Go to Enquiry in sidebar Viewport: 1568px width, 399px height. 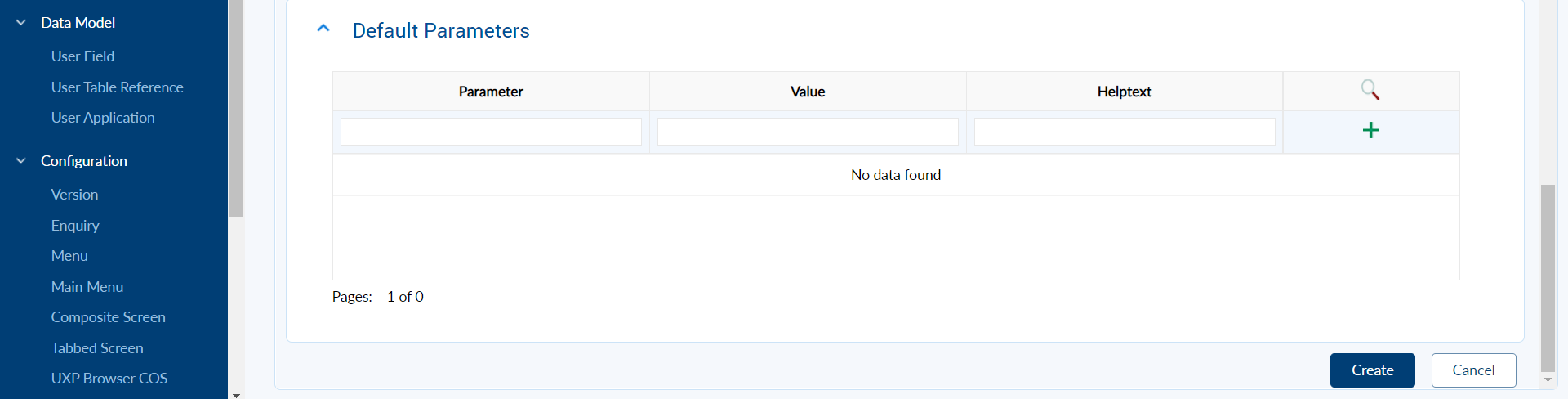point(75,226)
